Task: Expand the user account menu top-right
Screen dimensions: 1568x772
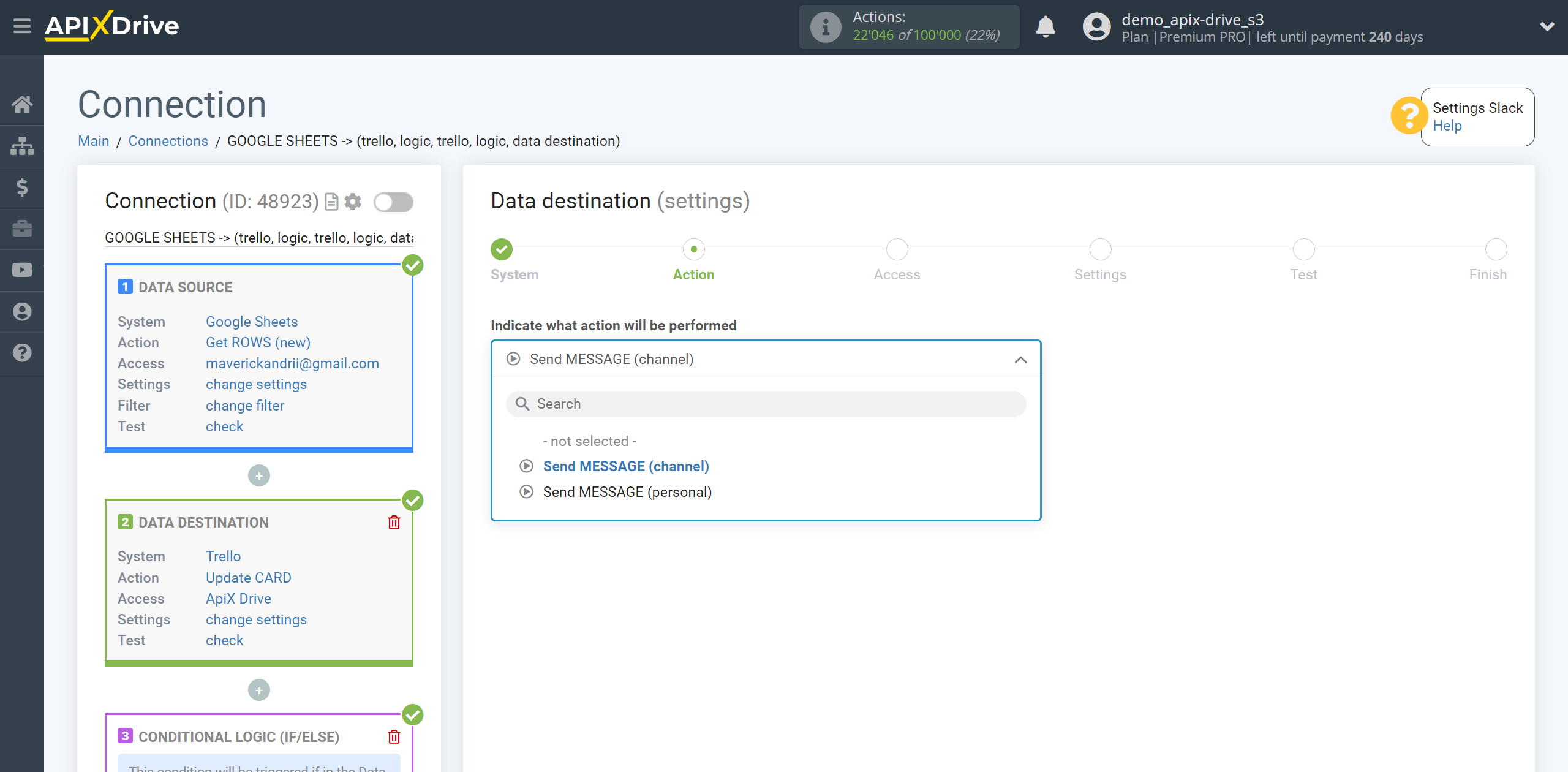Action: [x=1542, y=26]
